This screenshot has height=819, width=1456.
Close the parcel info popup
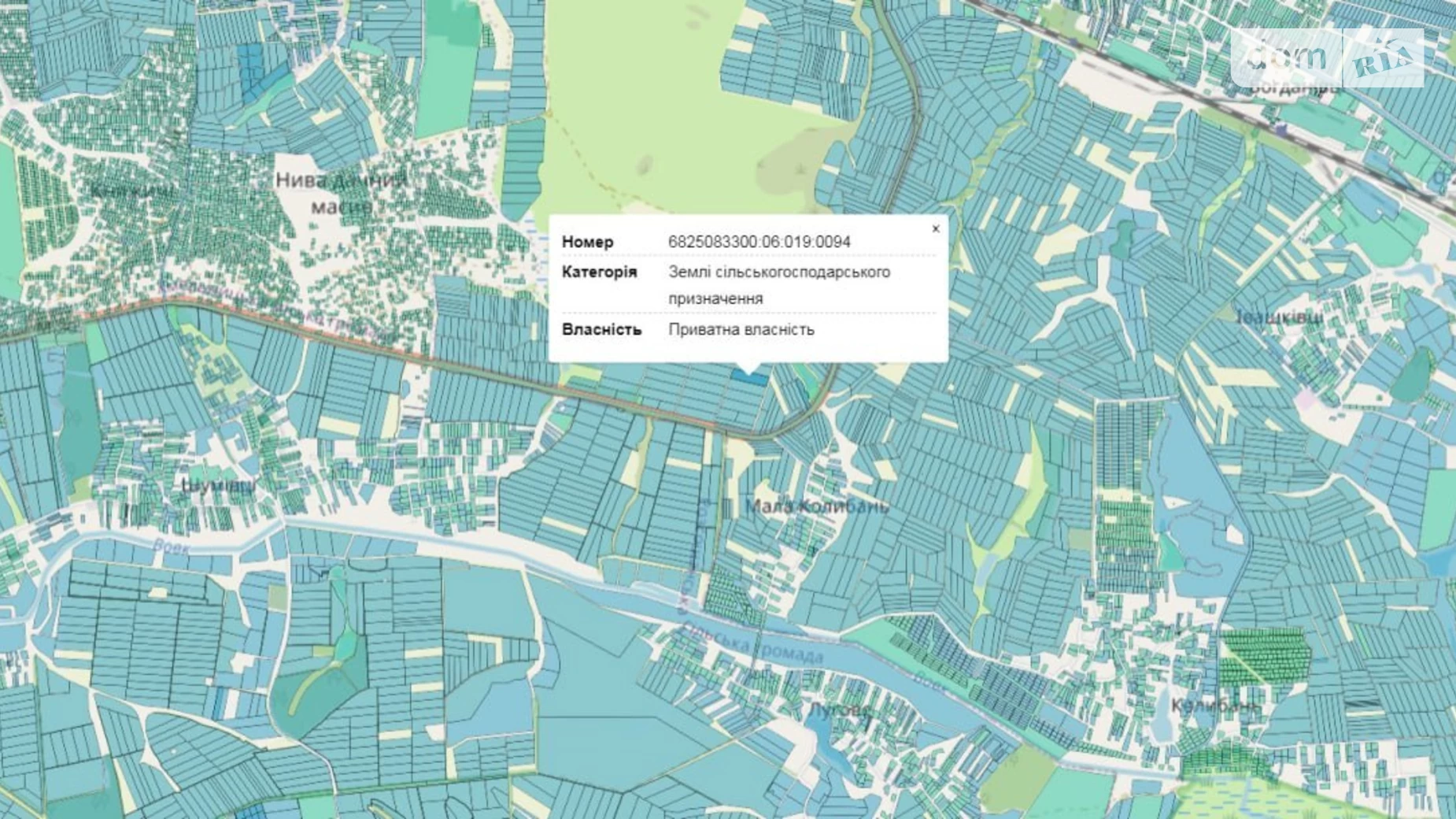(935, 229)
